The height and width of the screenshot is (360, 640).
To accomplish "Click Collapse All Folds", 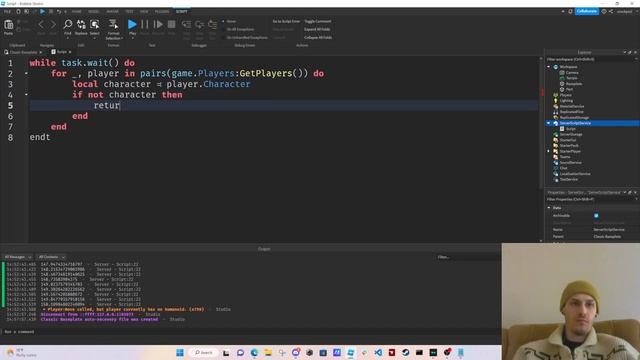I will (x=318, y=38).
